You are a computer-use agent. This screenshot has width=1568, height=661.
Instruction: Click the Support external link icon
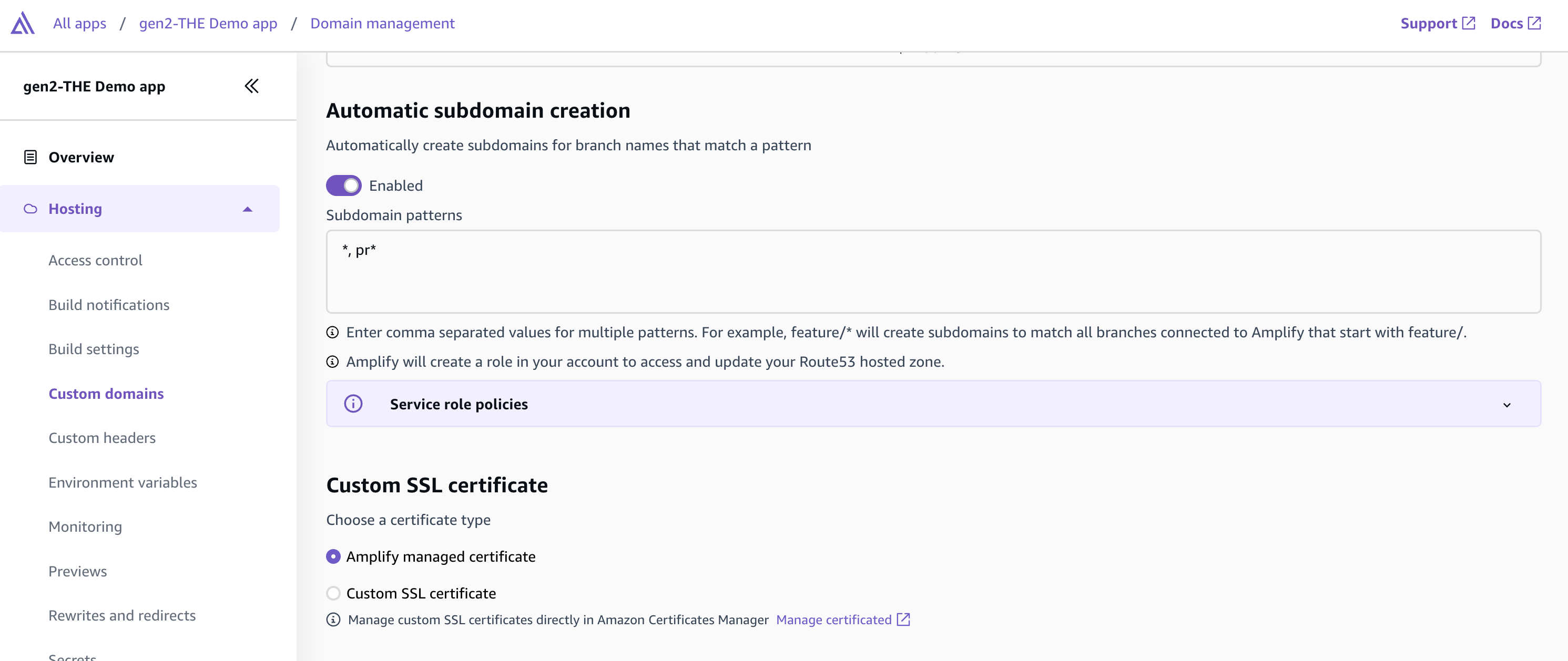tap(1468, 23)
